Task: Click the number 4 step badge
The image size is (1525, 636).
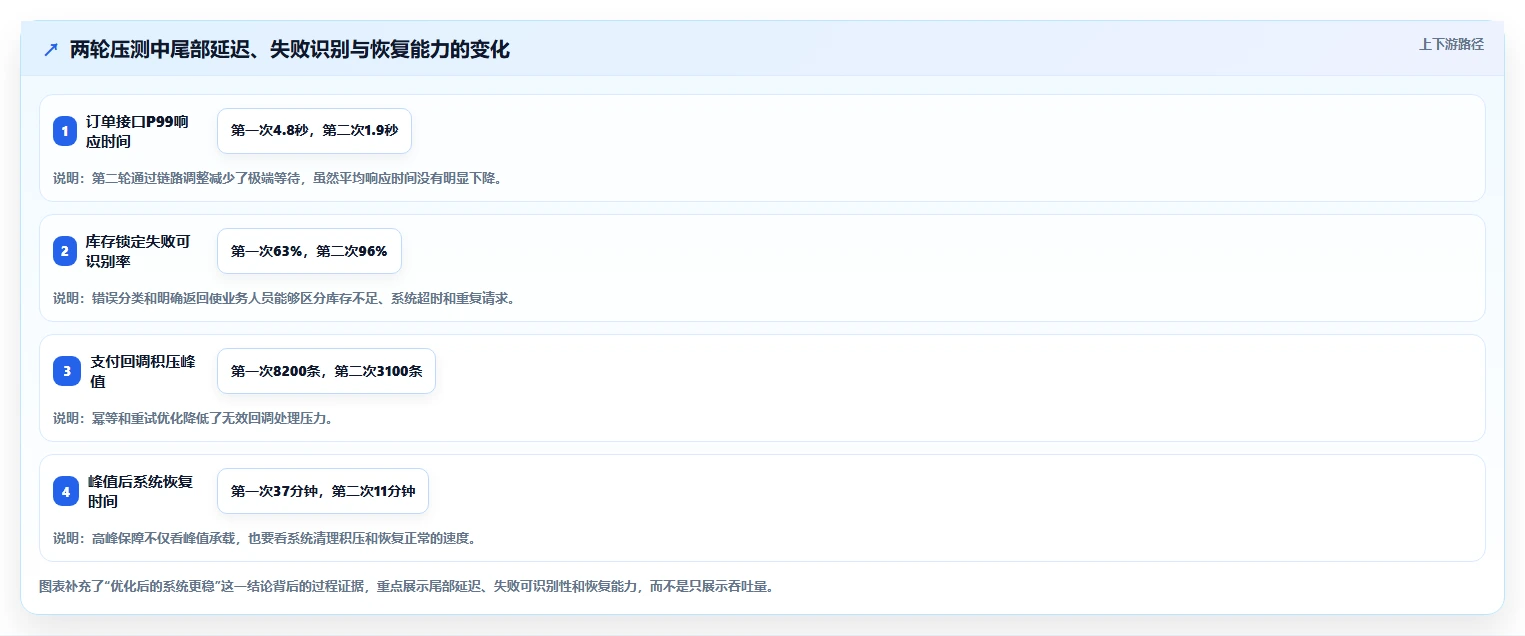Action: point(66,491)
